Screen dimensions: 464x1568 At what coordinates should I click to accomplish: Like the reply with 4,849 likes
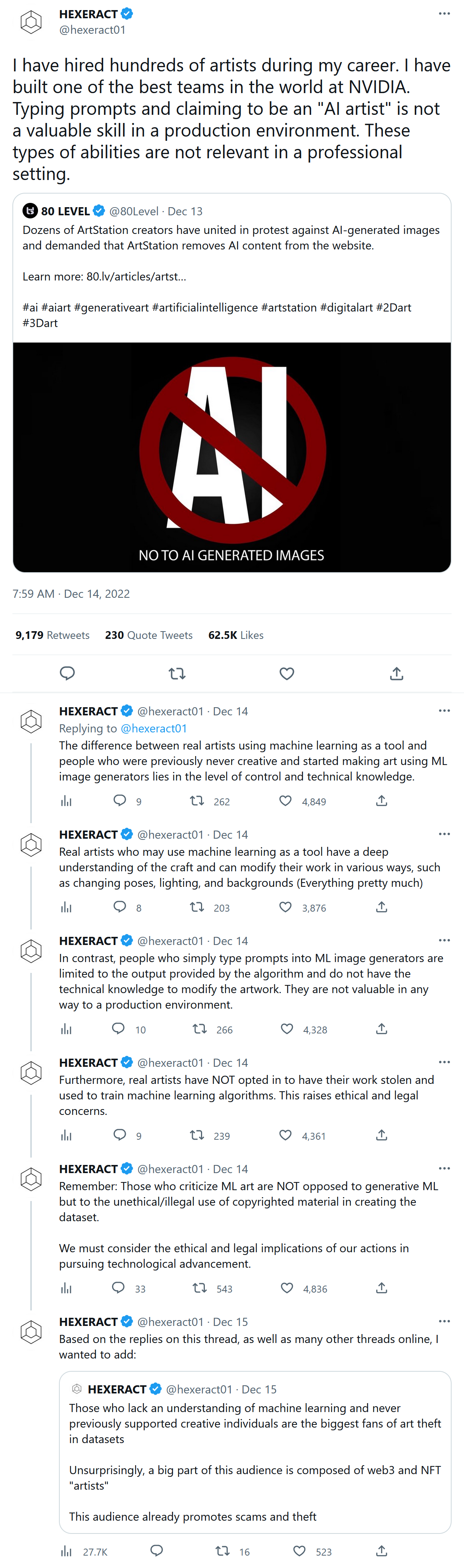point(286,801)
